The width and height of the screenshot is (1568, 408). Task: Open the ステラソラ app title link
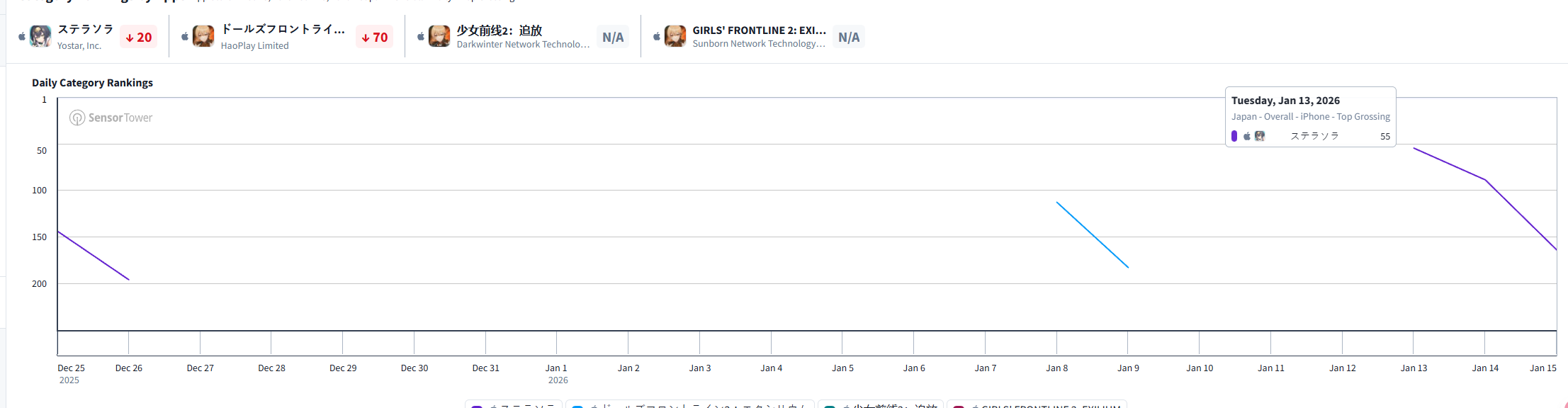tap(85, 29)
